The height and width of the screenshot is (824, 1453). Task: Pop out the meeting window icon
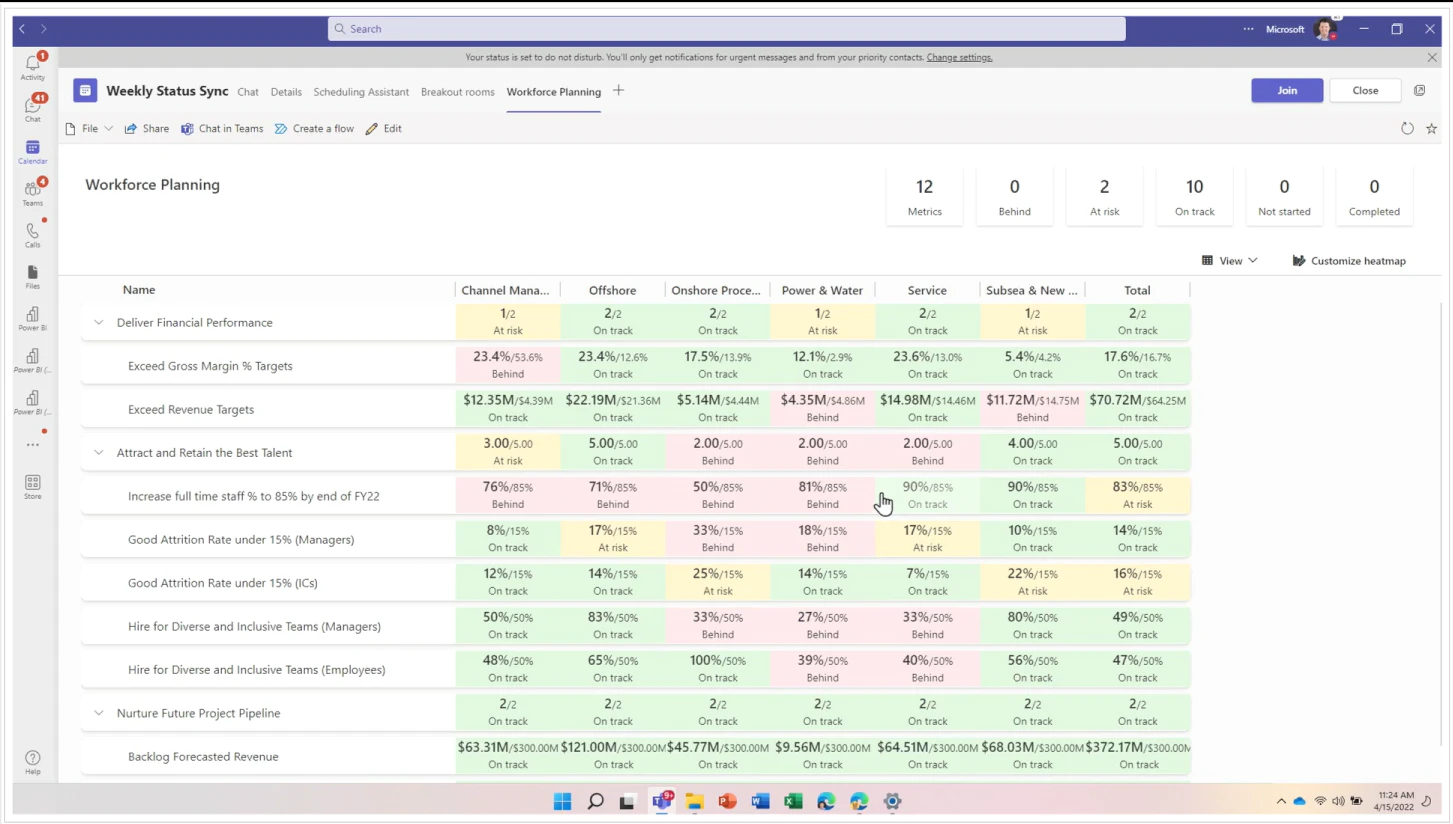click(x=1419, y=90)
